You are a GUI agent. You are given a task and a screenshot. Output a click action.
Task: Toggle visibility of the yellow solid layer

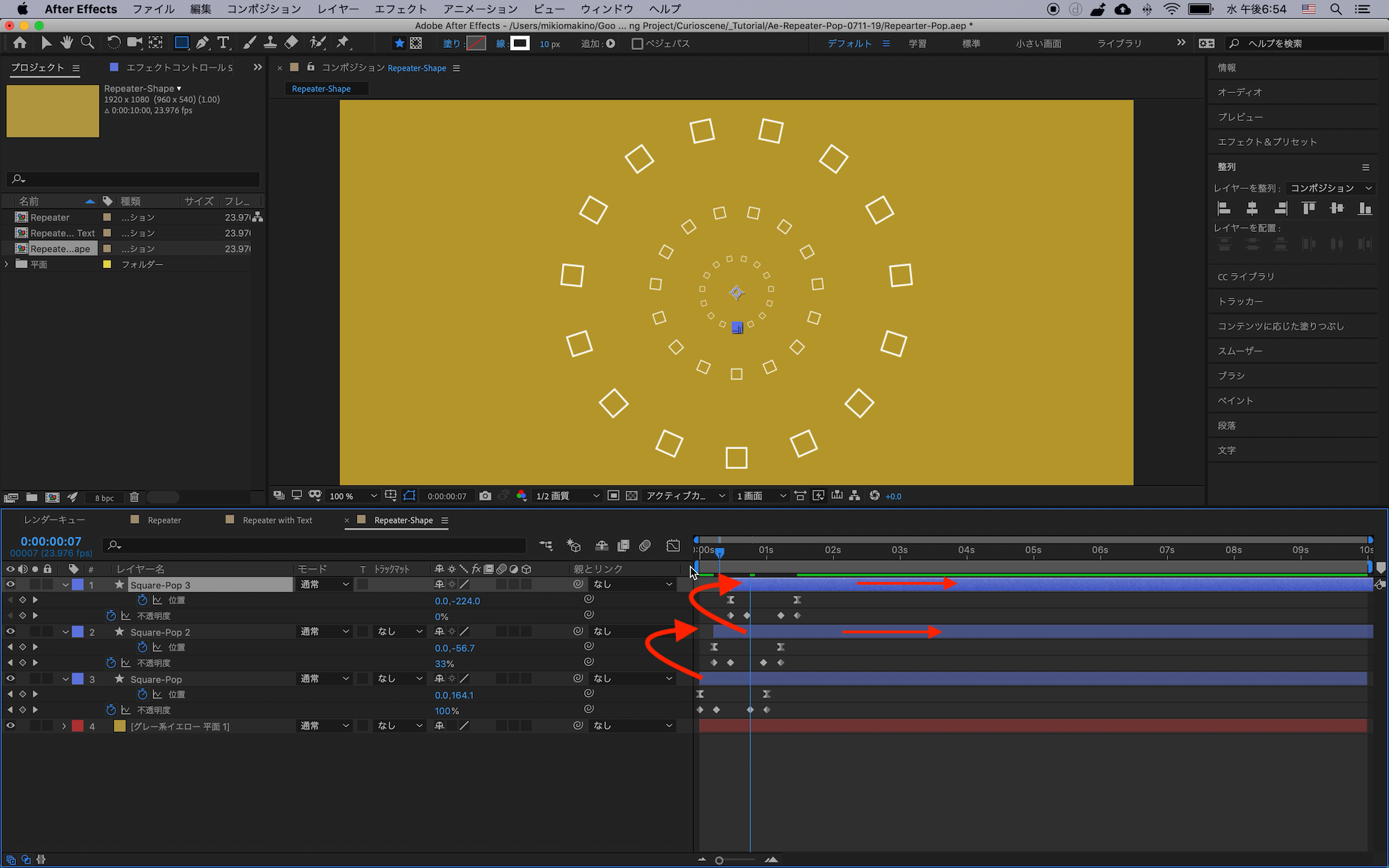click(10, 726)
